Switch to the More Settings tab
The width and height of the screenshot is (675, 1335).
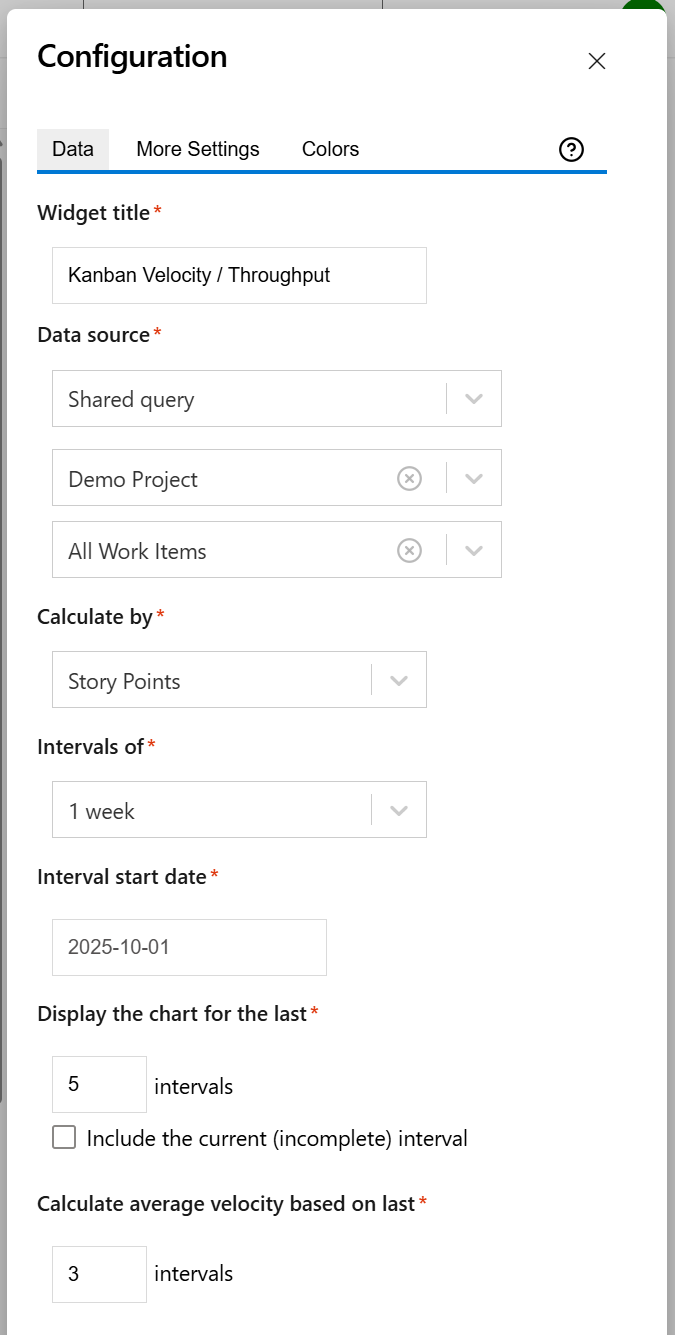click(197, 149)
